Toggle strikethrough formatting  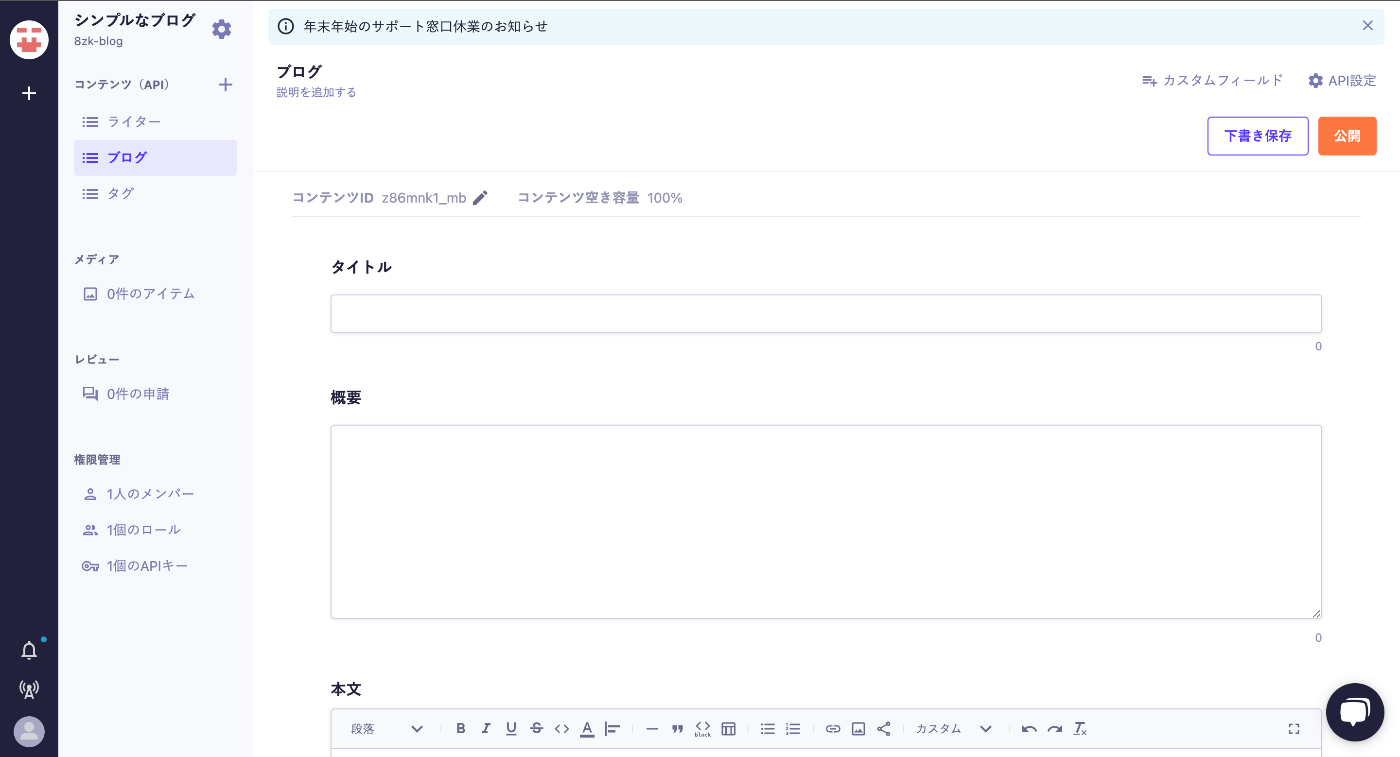537,729
